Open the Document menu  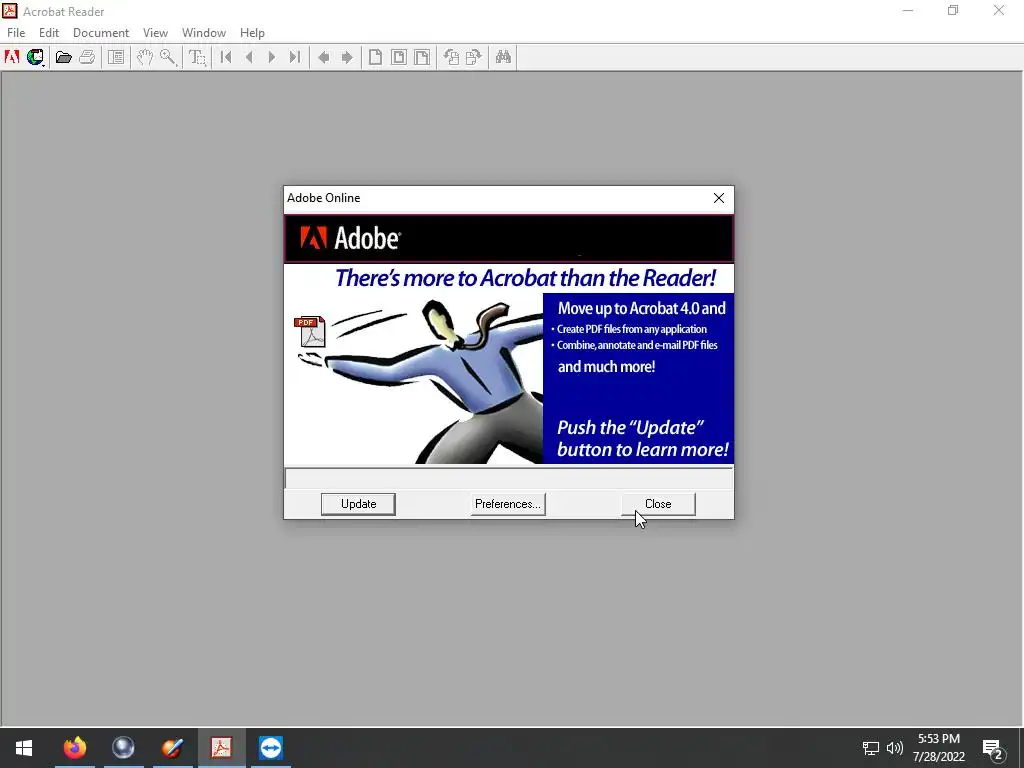point(101,33)
